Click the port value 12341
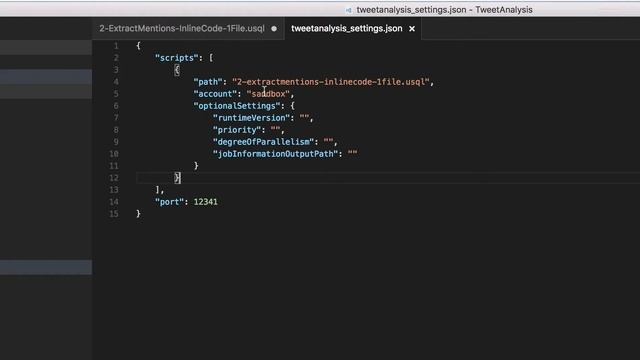640x360 pixels. click(205, 202)
